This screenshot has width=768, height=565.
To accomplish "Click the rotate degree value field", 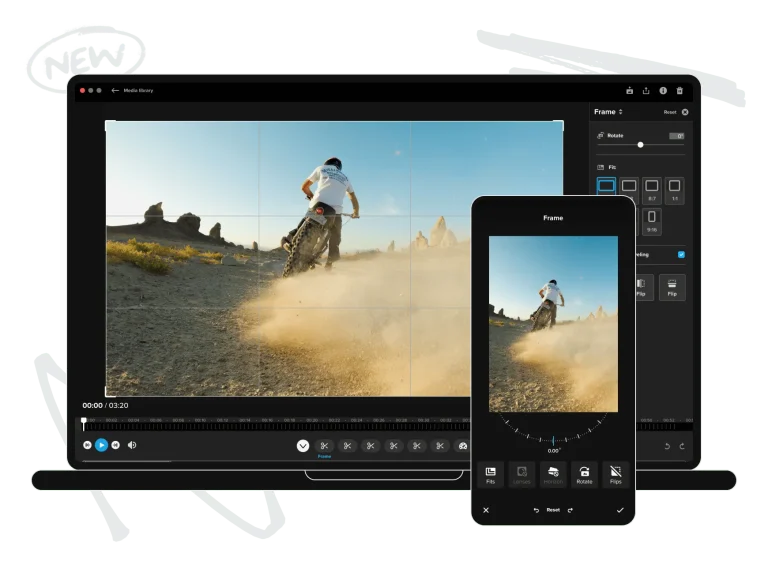I will [676, 136].
